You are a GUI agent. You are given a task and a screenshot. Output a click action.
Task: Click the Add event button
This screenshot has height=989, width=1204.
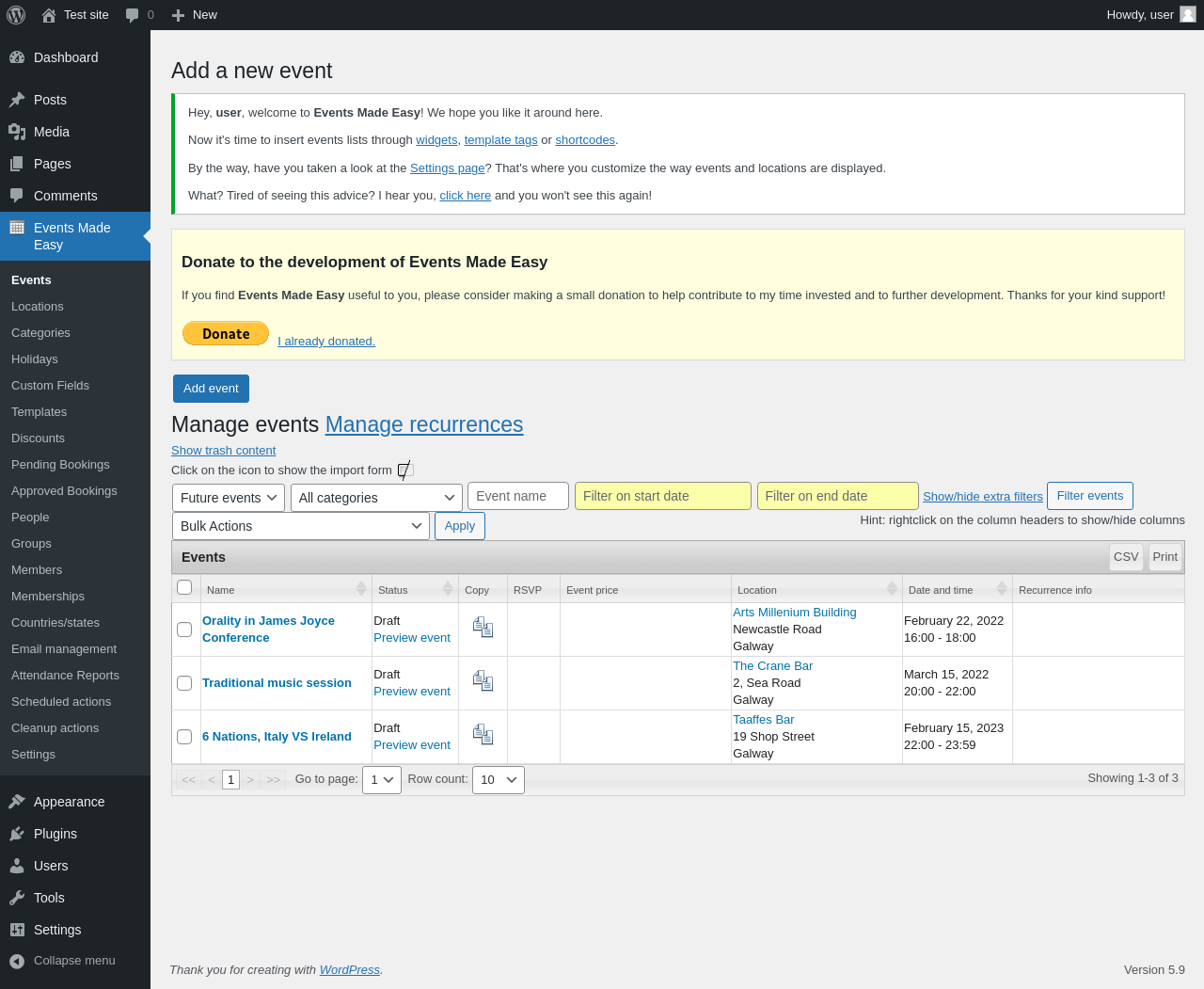[x=211, y=389]
